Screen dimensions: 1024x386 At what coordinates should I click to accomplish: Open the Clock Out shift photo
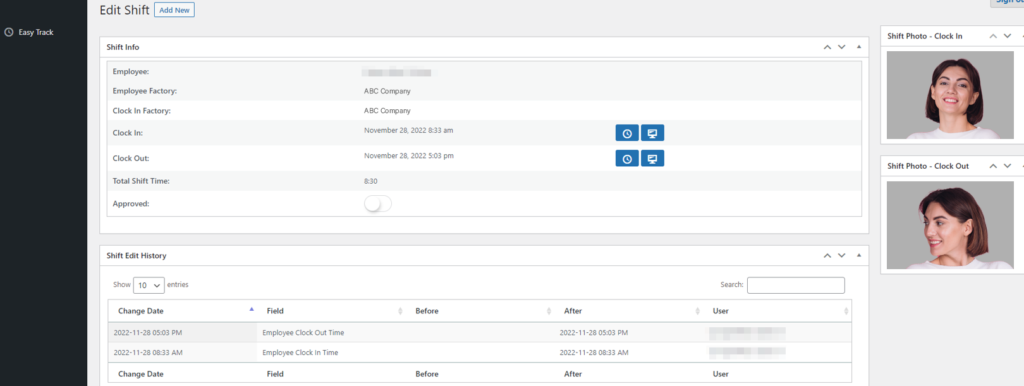point(950,225)
